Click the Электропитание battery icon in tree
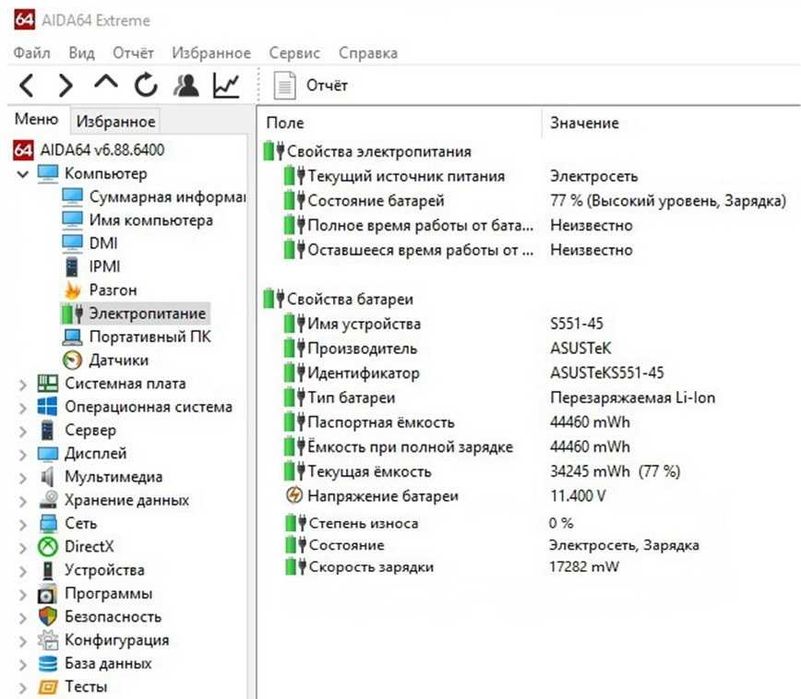 pyautogui.click(x=72, y=314)
